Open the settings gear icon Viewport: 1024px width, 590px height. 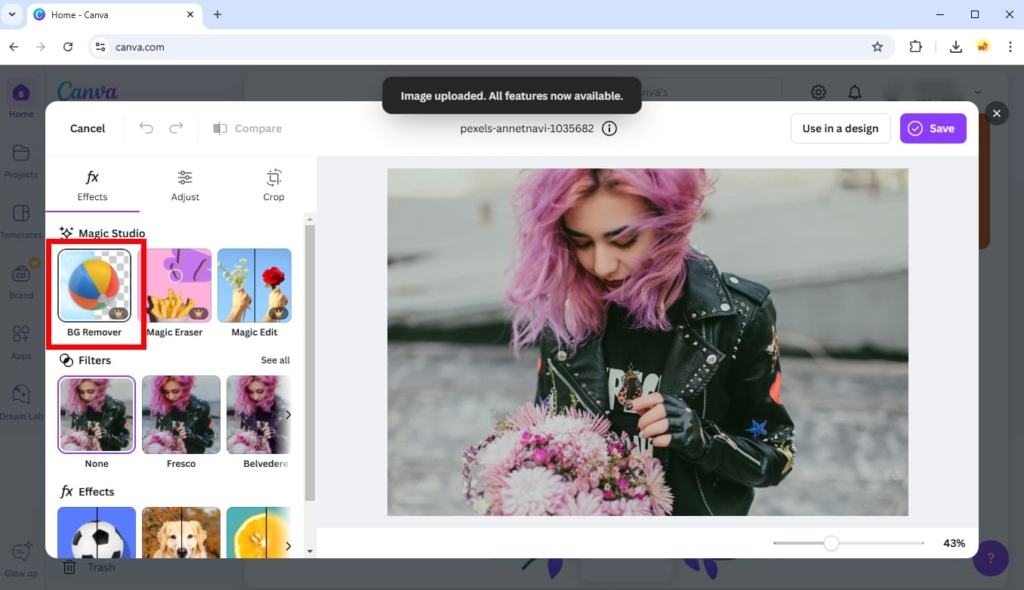tap(818, 92)
